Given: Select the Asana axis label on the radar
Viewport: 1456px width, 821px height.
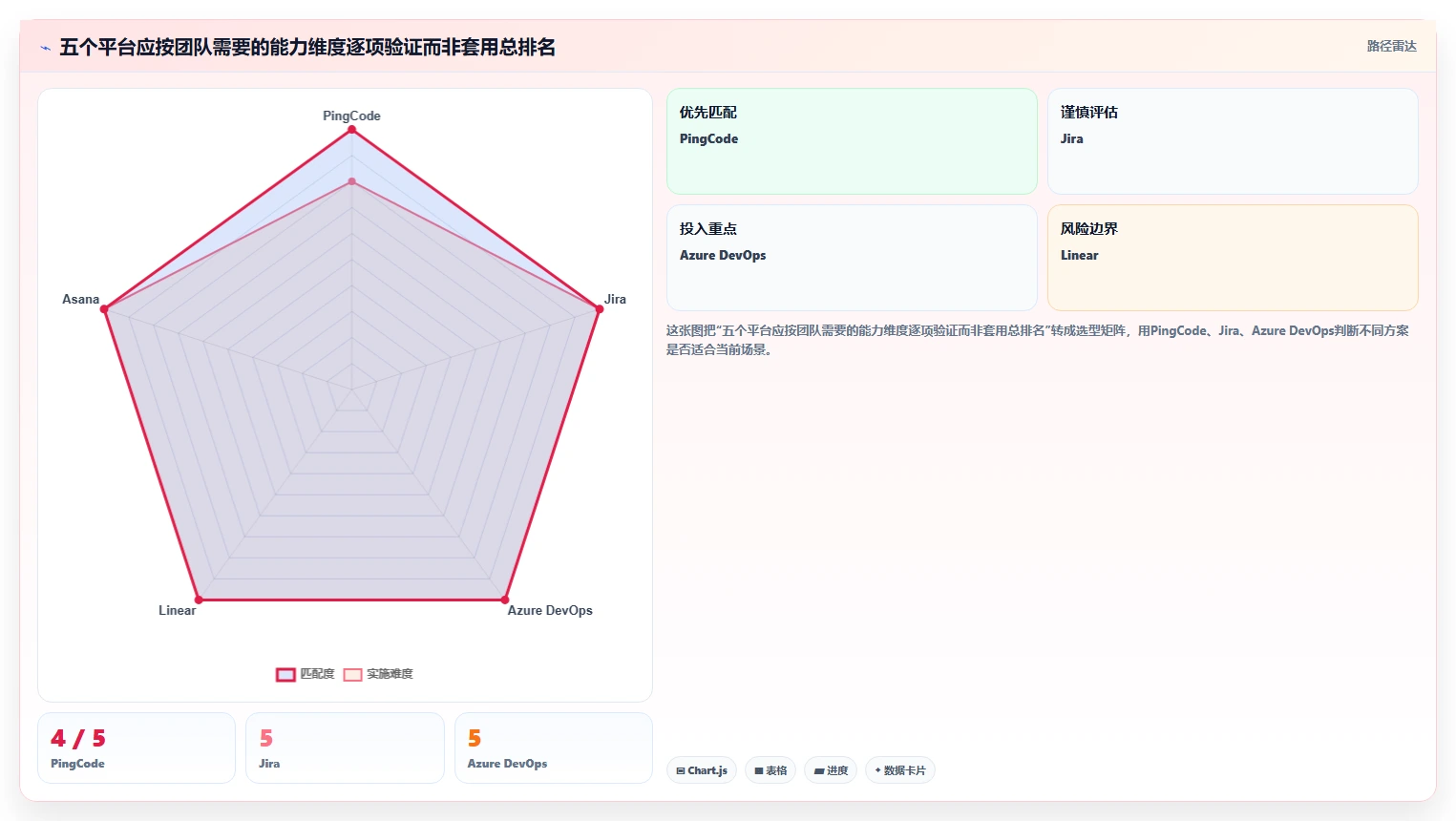Looking at the screenshot, I should [80, 299].
